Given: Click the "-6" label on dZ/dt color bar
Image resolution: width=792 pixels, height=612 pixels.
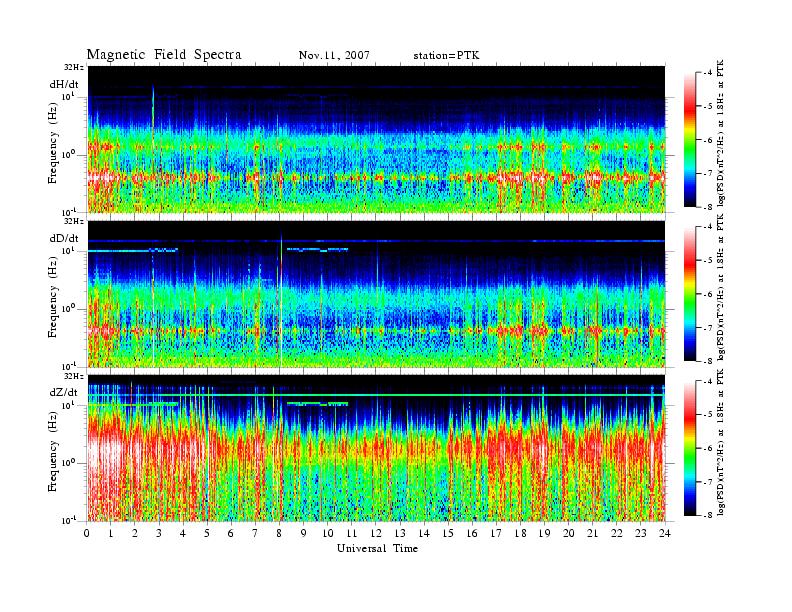Looking at the screenshot, I should 708,448.
